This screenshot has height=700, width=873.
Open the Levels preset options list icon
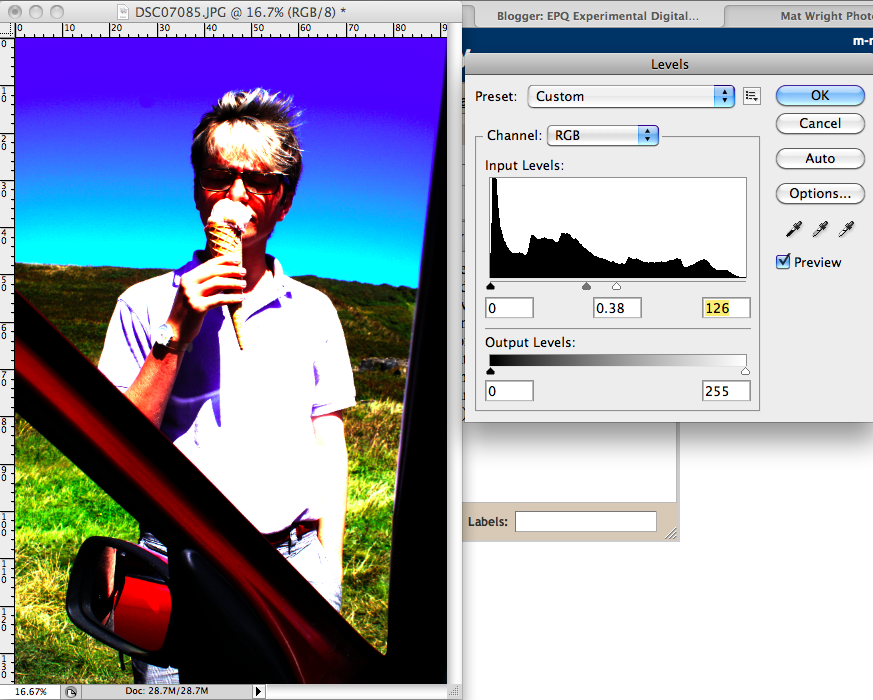coord(752,96)
